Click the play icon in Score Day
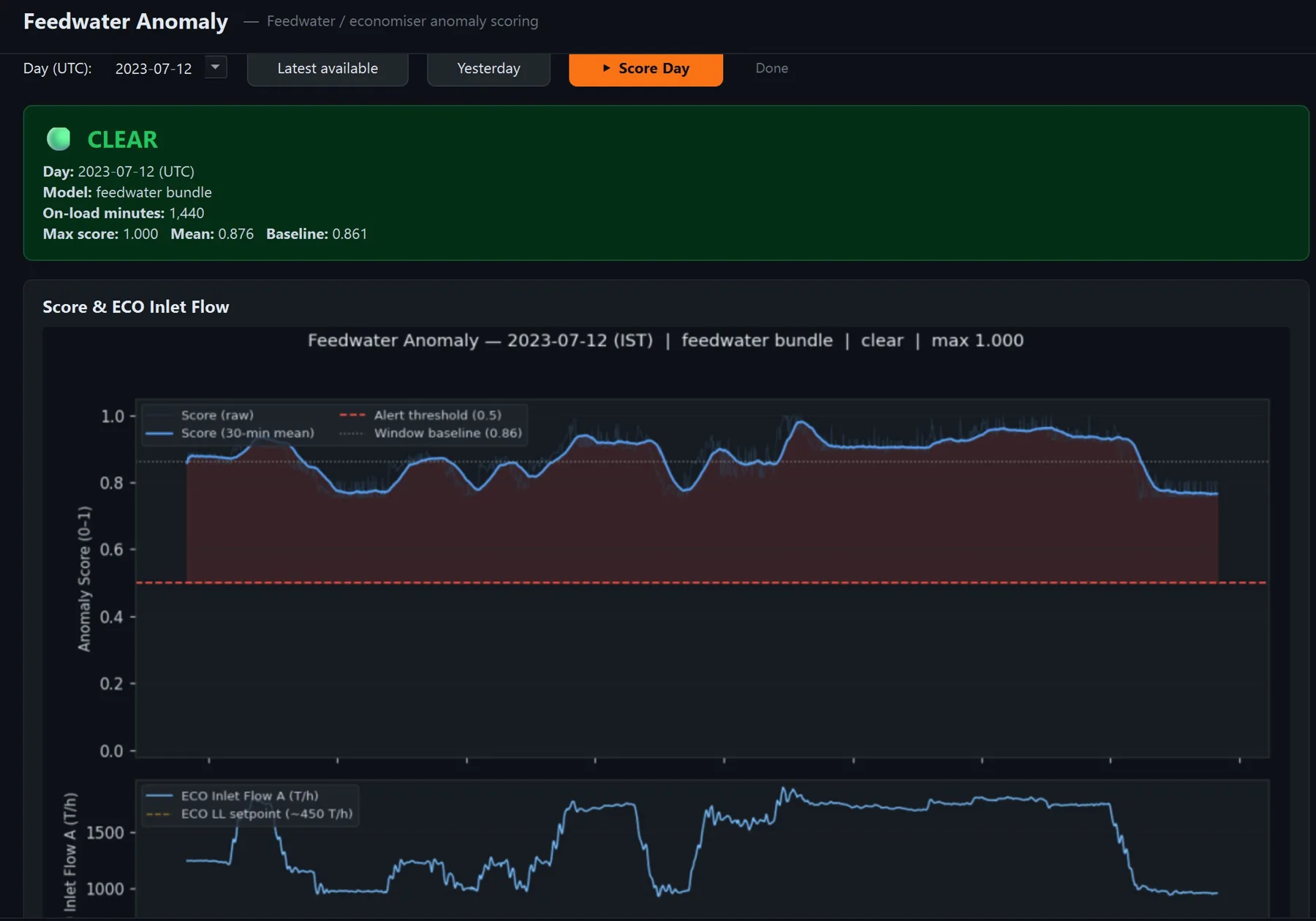Image resolution: width=1316 pixels, height=921 pixels. pos(606,68)
